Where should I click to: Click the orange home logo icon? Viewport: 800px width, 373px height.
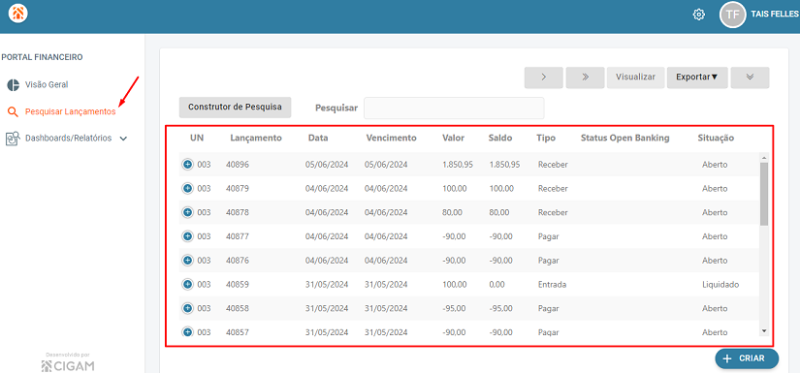[18, 14]
